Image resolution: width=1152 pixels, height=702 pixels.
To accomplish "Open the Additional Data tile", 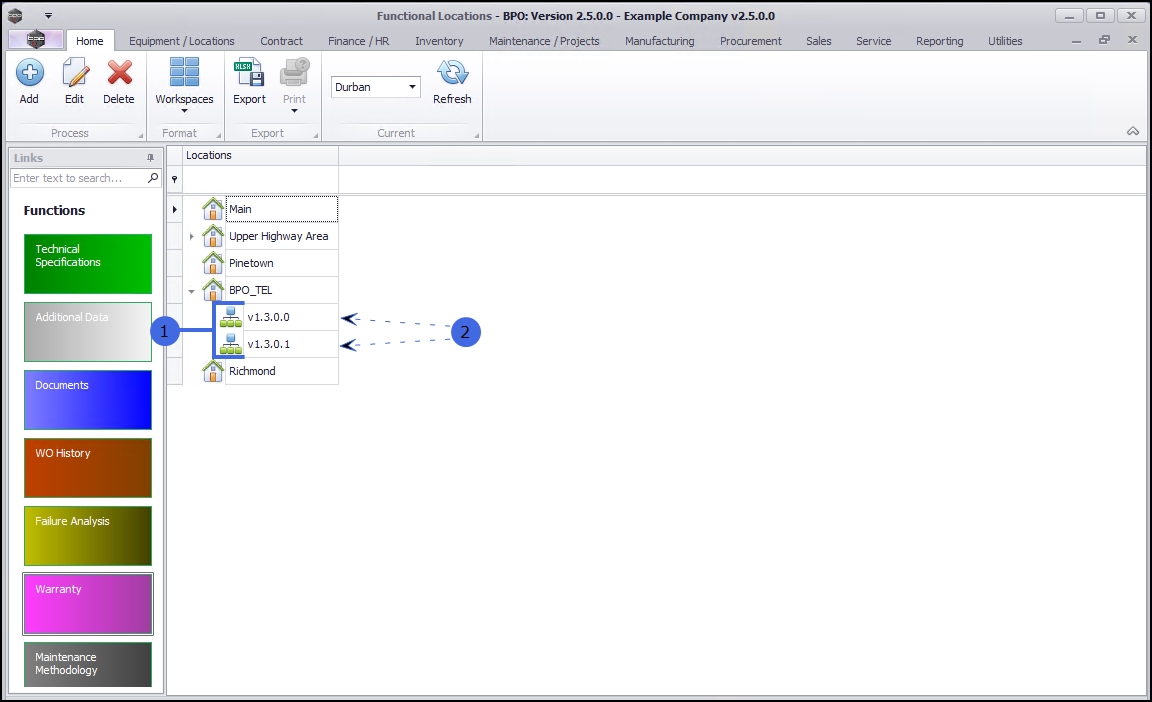I will click(x=88, y=332).
